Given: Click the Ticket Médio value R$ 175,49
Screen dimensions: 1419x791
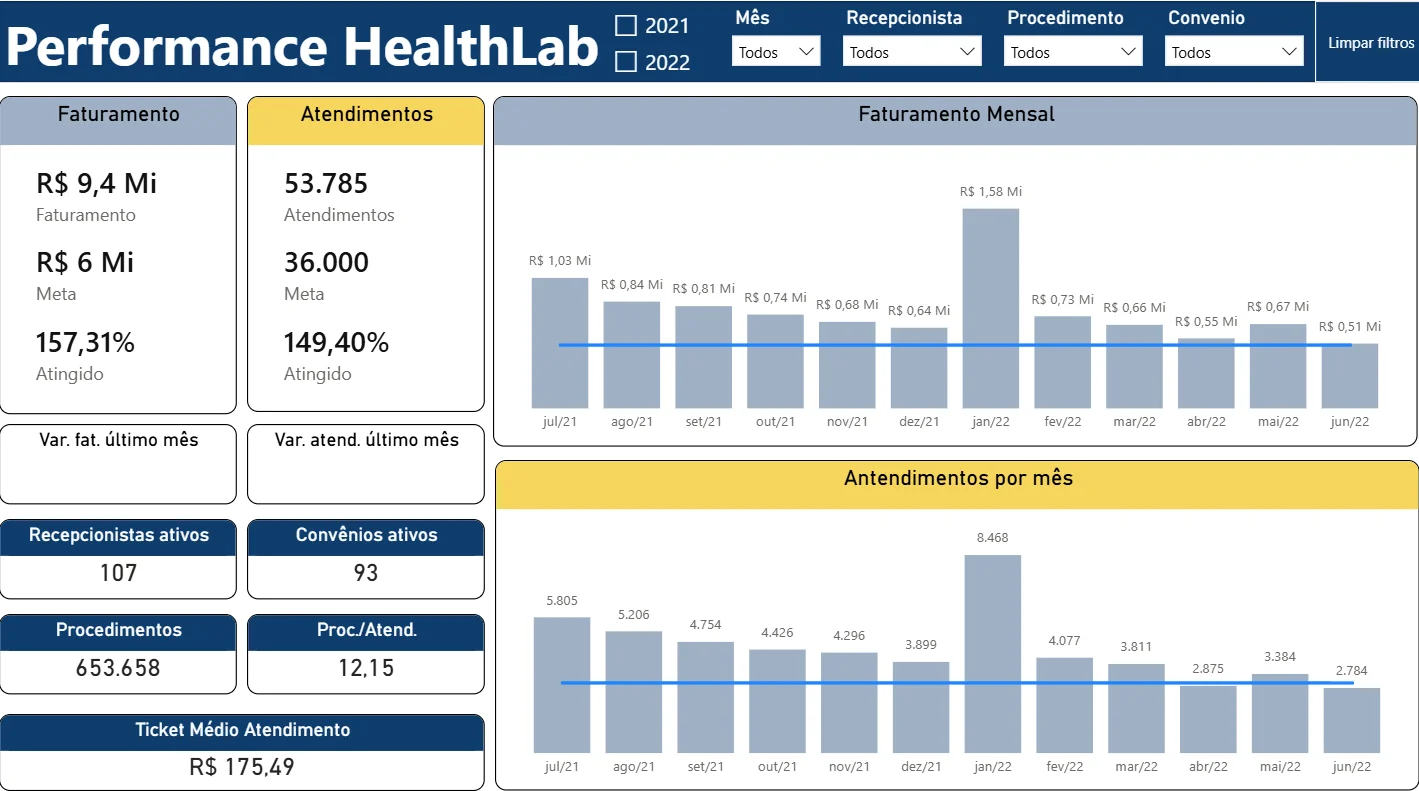Looking at the screenshot, I should coord(242,767).
